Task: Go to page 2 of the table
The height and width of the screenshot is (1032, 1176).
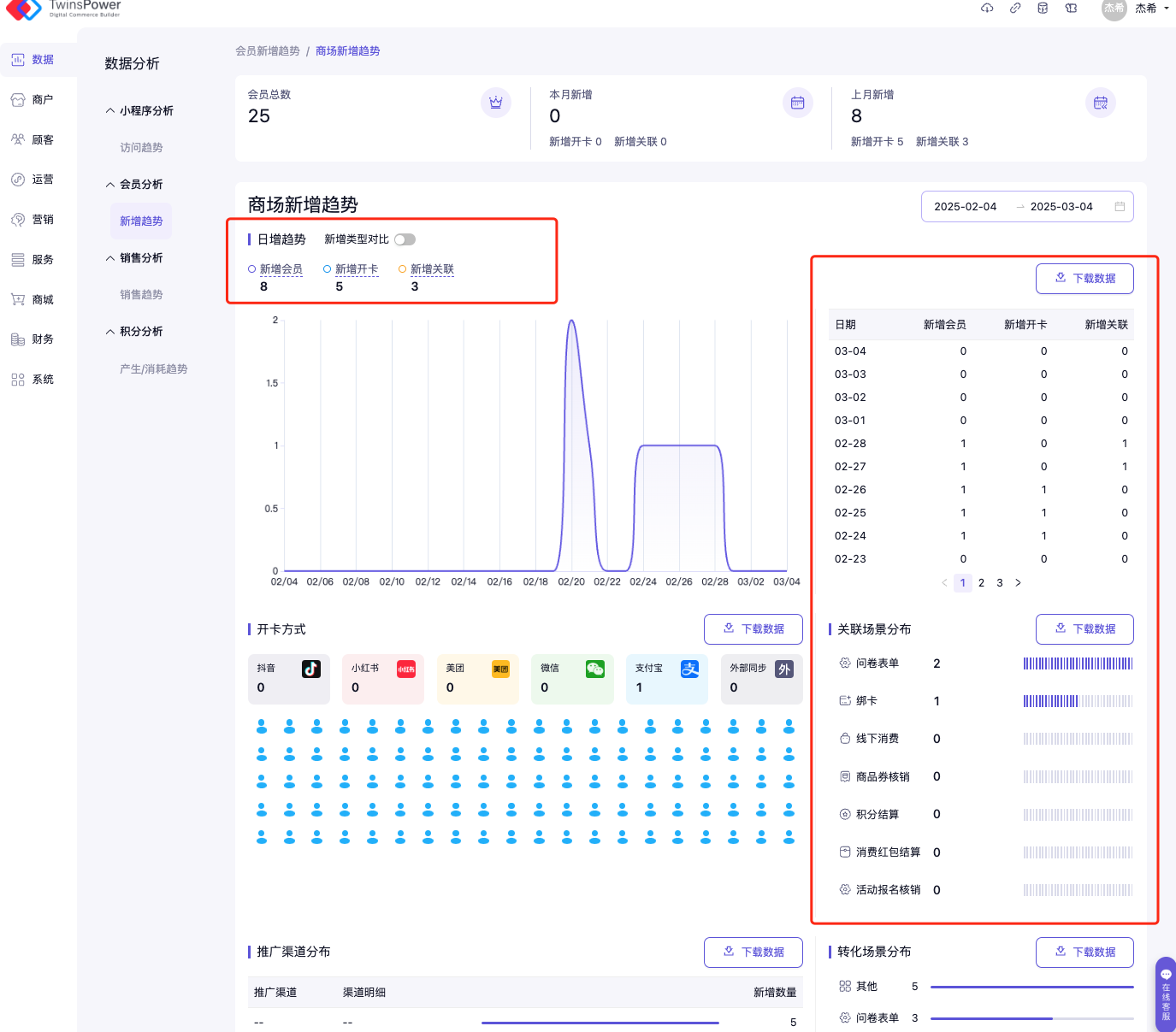Action: (x=981, y=583)
